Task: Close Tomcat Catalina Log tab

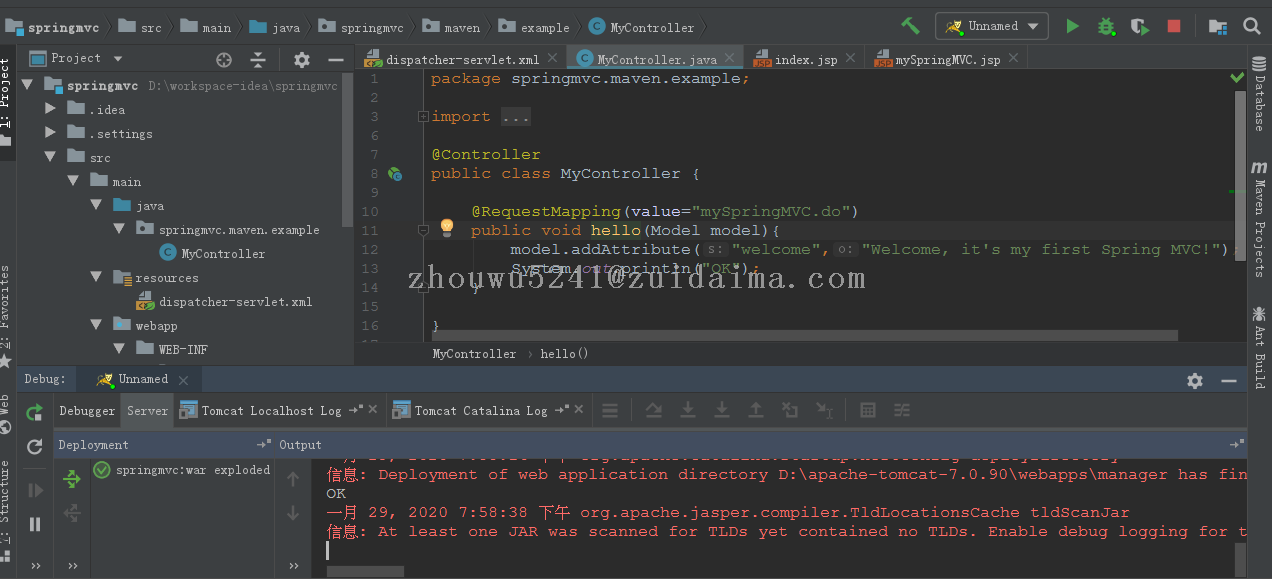Action: (x=580, y=410)
